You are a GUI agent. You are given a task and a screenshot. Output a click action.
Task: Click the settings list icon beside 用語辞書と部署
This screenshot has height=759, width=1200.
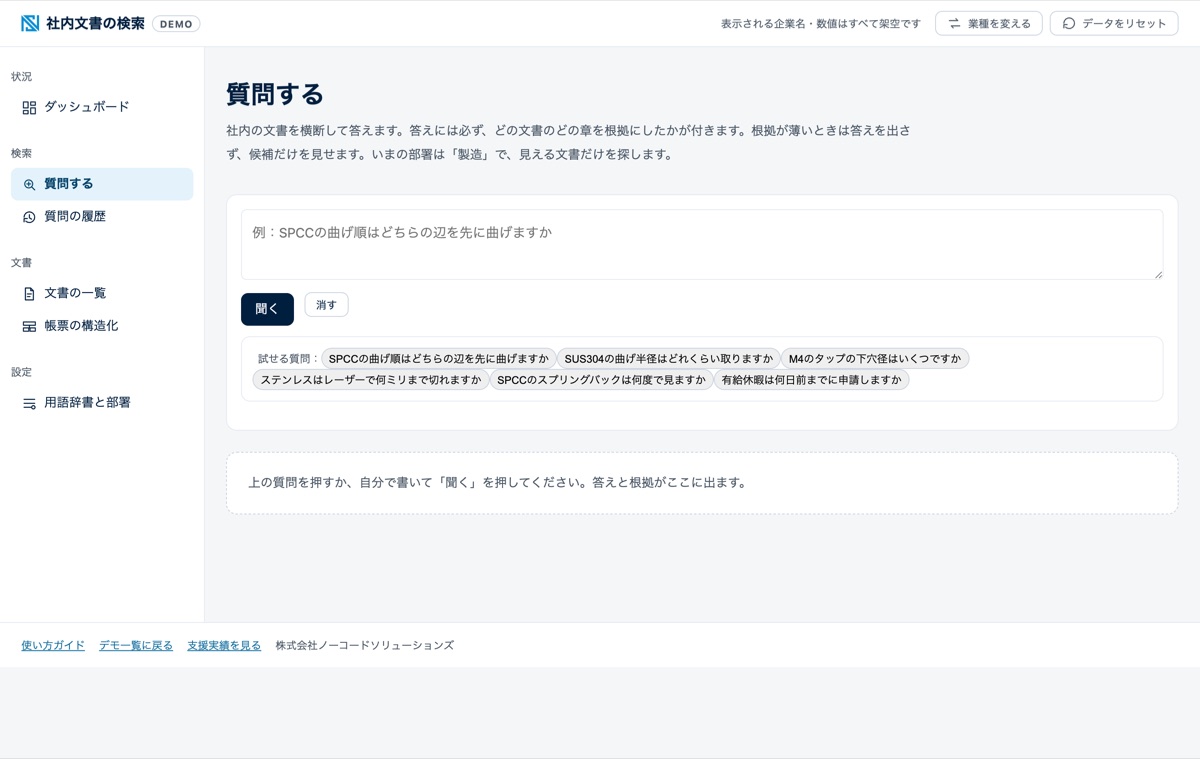click(29, 404)
